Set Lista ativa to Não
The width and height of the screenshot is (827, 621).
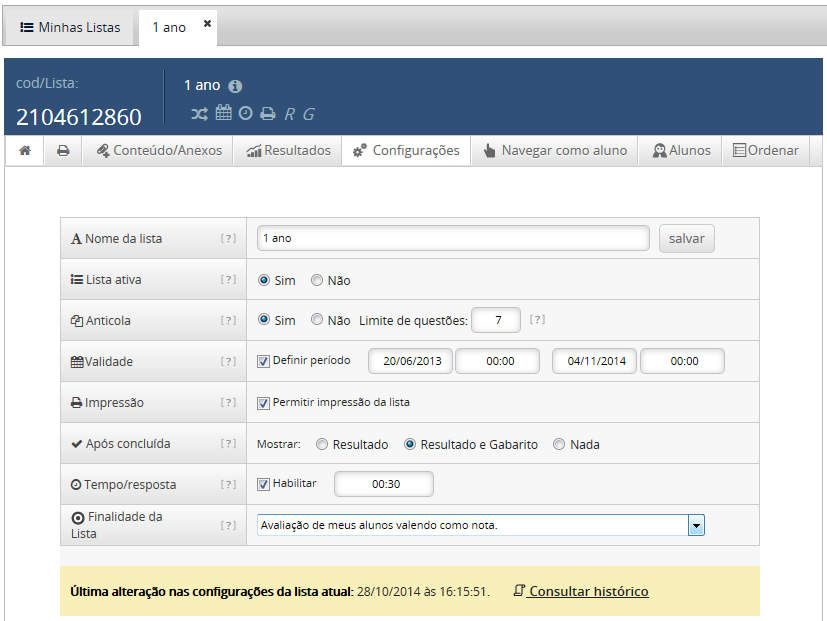317,281
